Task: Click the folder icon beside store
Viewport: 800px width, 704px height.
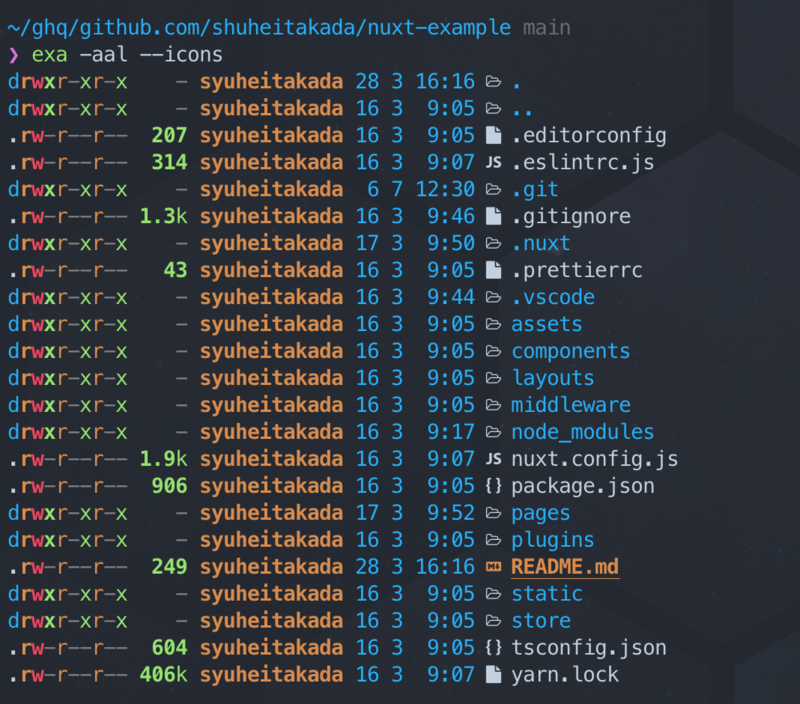Action: point(493,621)
